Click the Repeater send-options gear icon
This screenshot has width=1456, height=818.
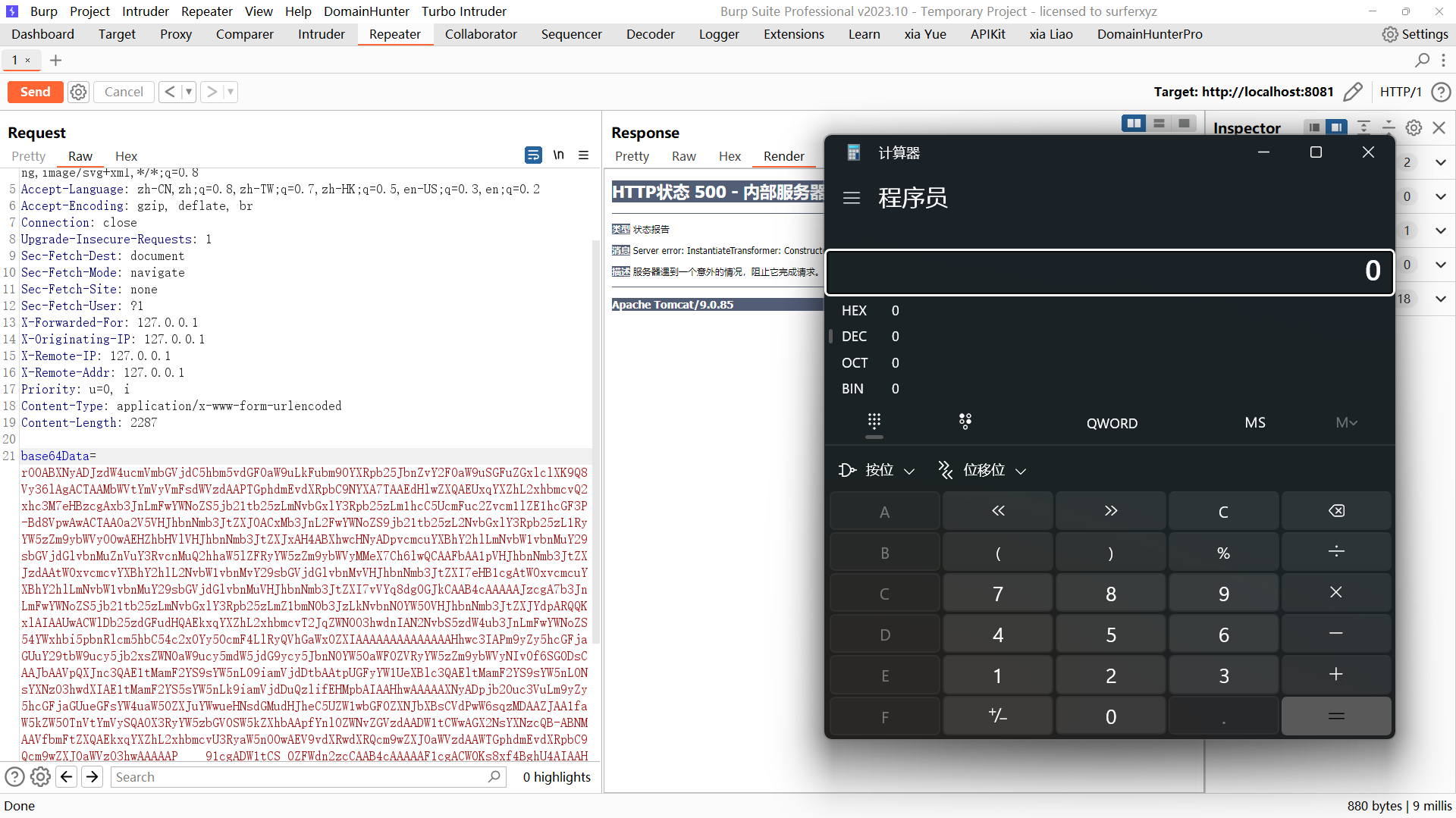pyautogui.click(x=78, y=92)
